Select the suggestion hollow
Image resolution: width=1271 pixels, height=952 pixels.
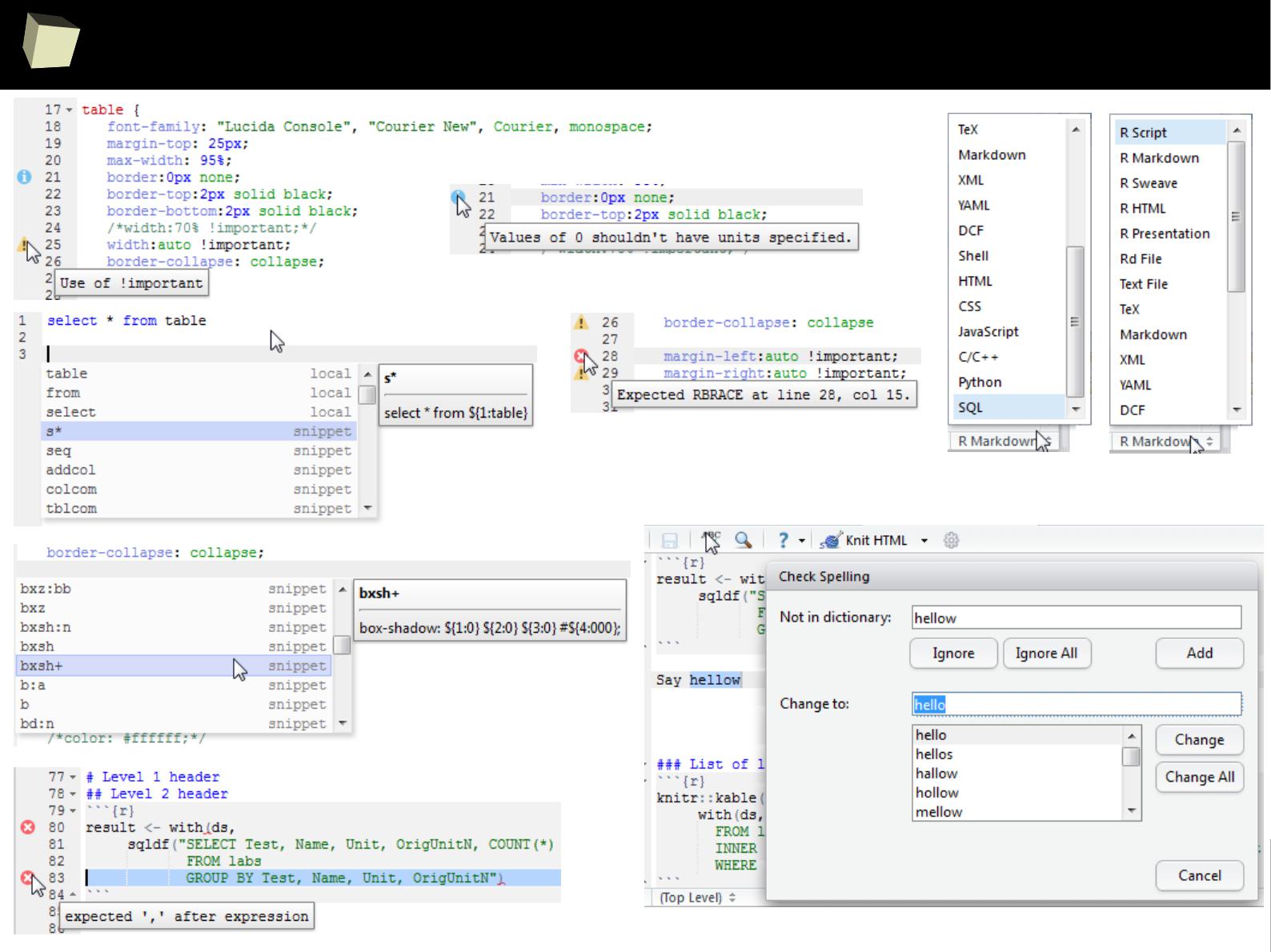pos(1018,793)
